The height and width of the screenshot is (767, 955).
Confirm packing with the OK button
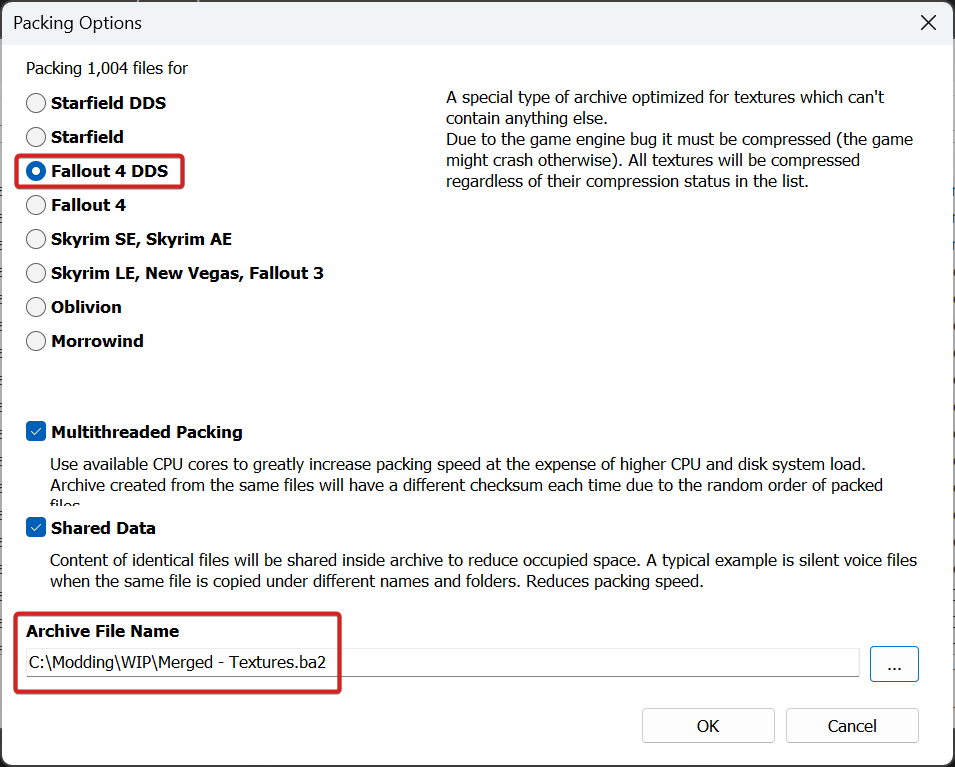point(708,726)
